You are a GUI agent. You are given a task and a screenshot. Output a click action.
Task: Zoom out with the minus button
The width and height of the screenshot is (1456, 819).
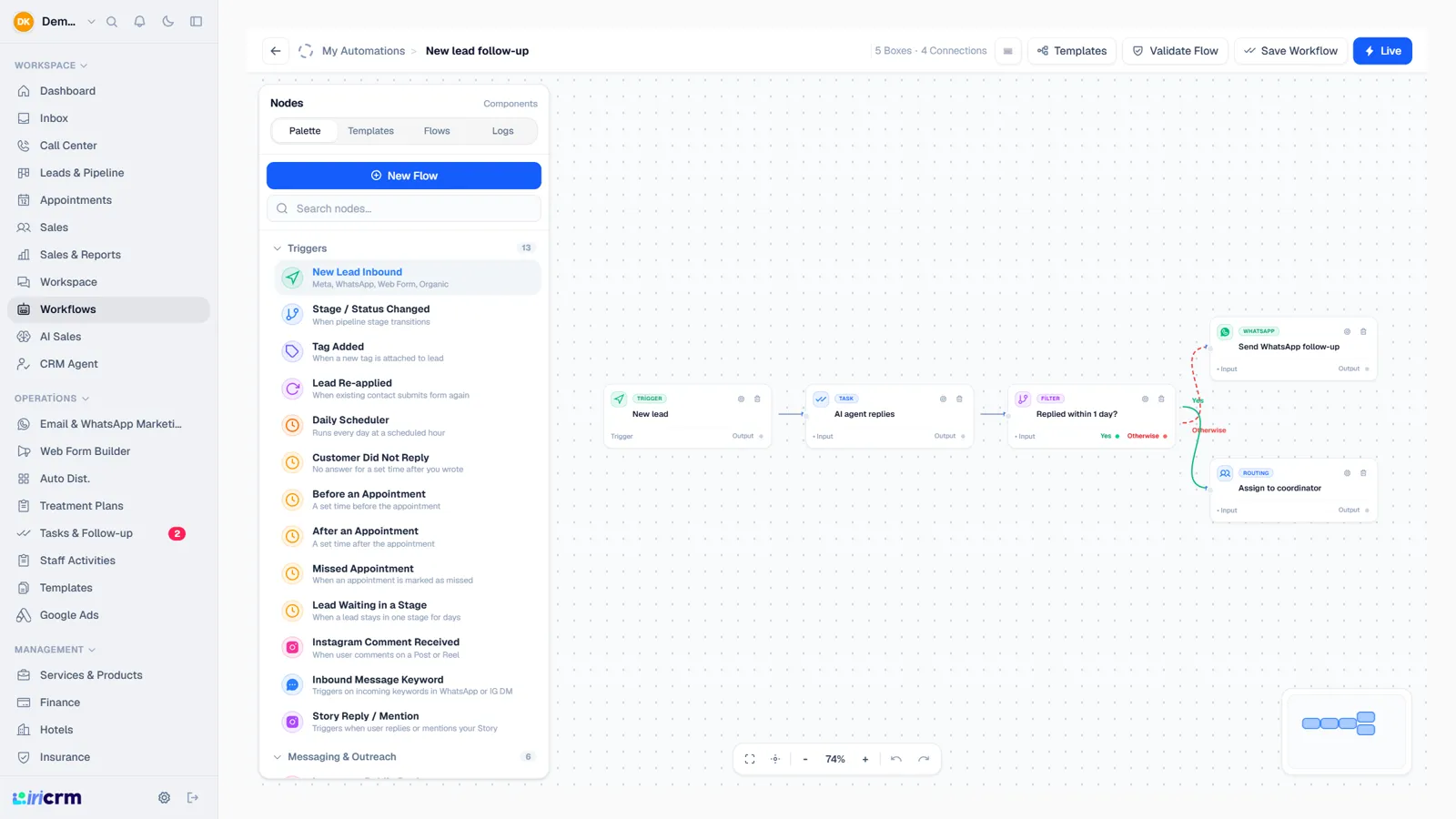point(805,759)
